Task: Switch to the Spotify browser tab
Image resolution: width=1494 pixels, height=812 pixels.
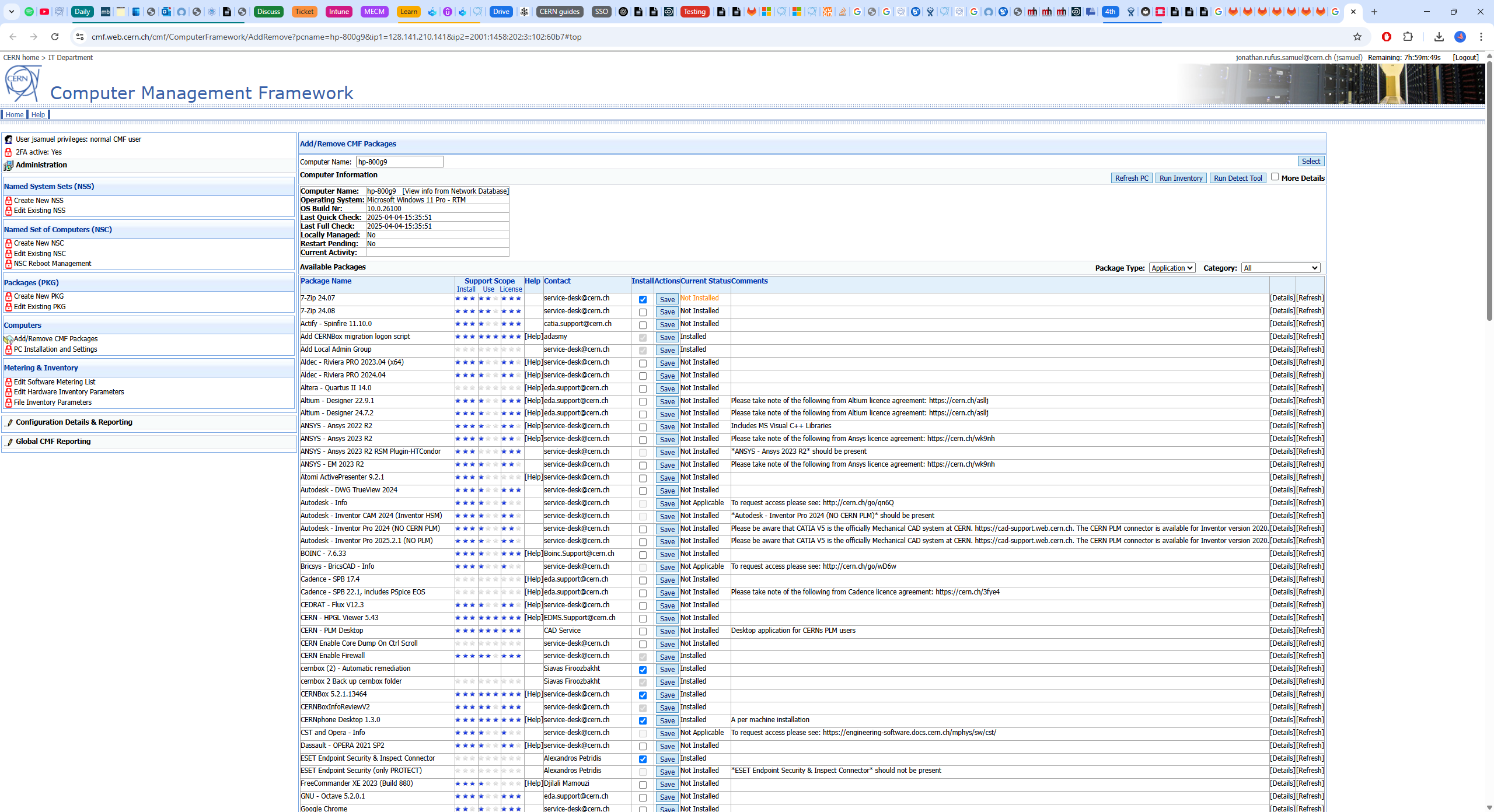Action: pyautogui.click(x=29, y=12)
